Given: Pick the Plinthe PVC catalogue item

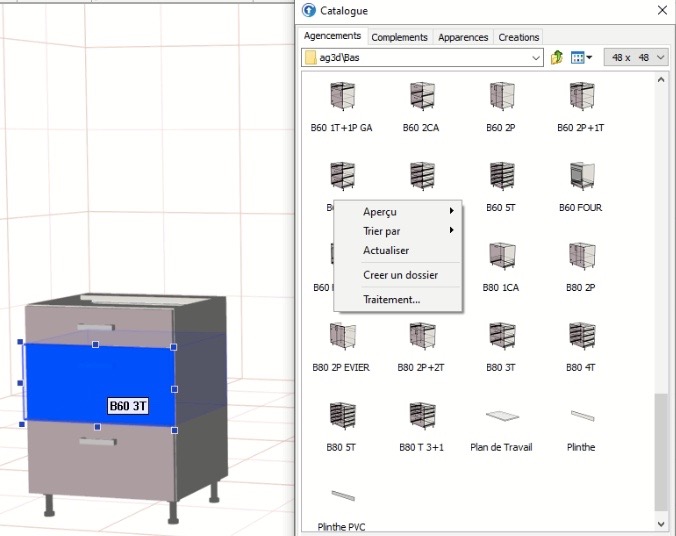Looking at the screenshot, I should point(342,495).
